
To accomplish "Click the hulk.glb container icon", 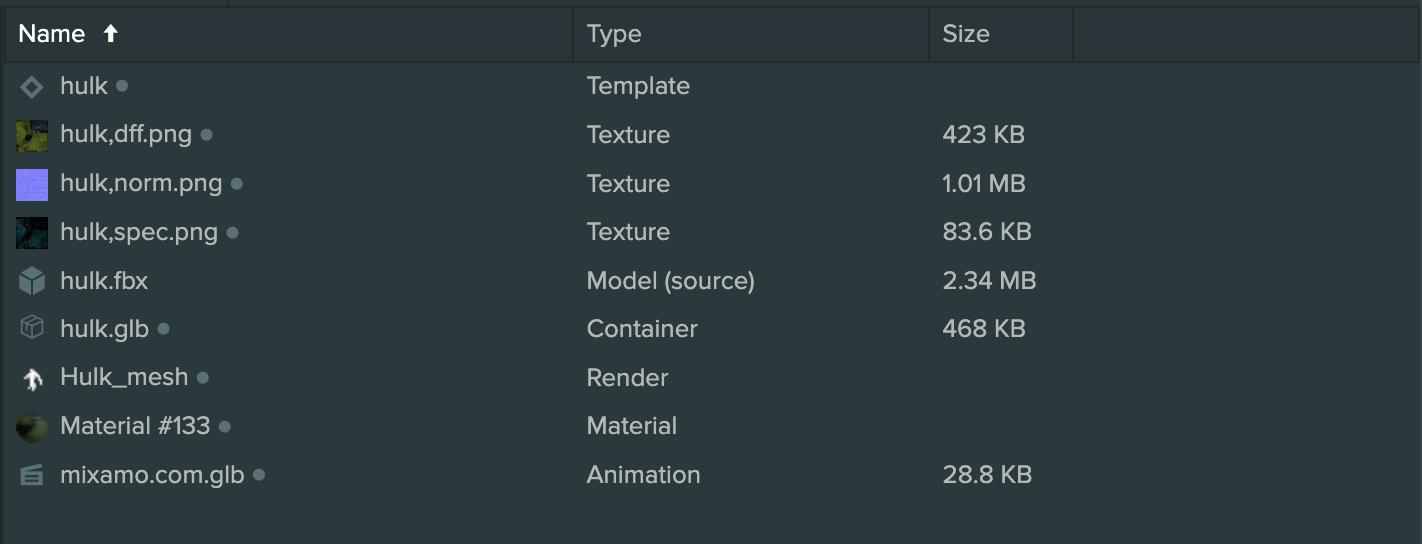I will pyautogui.click(x=32, y=328).
